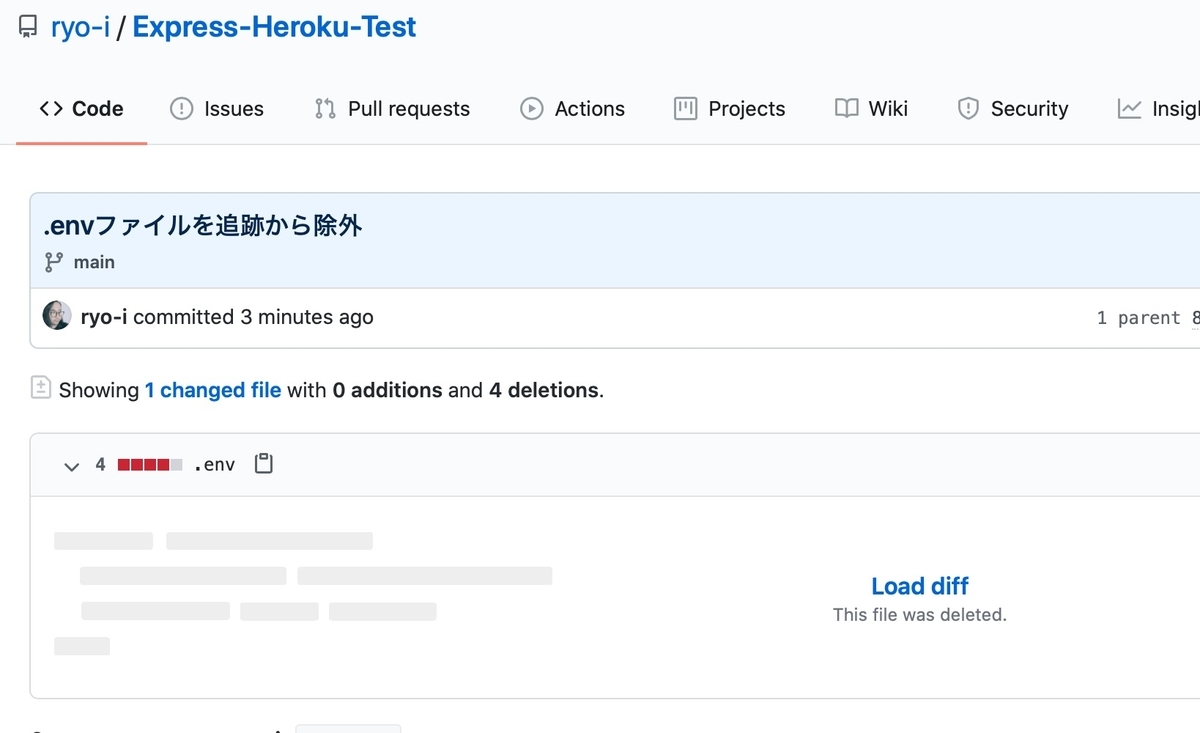
Task: Click the git branch icon beside main
Action: tap(54, 262)
